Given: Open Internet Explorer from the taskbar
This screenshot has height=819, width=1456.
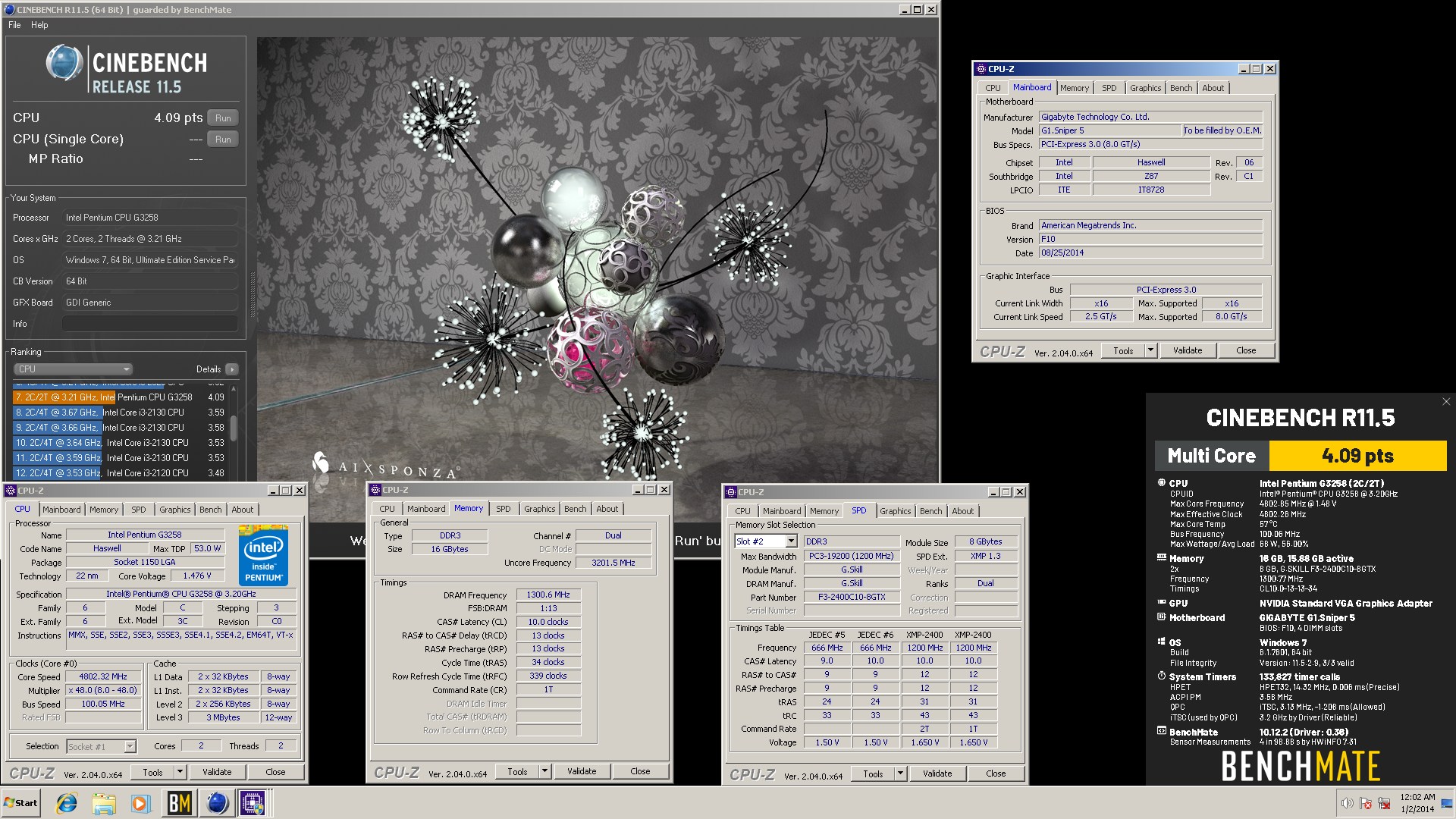Looking at the screenshot, I should tap(67, 803).
